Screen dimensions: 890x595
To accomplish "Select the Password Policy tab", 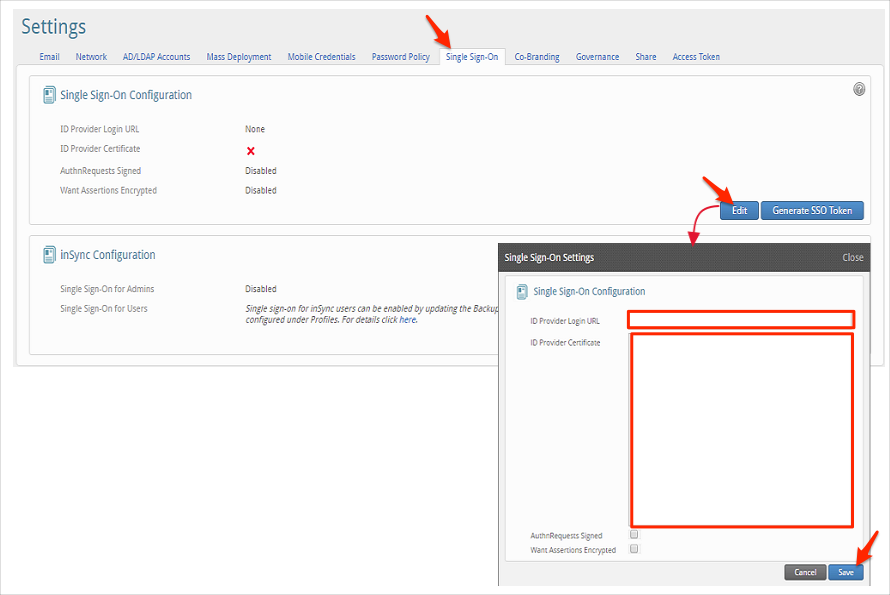I will pyautogui.click(x=400, y=57).
